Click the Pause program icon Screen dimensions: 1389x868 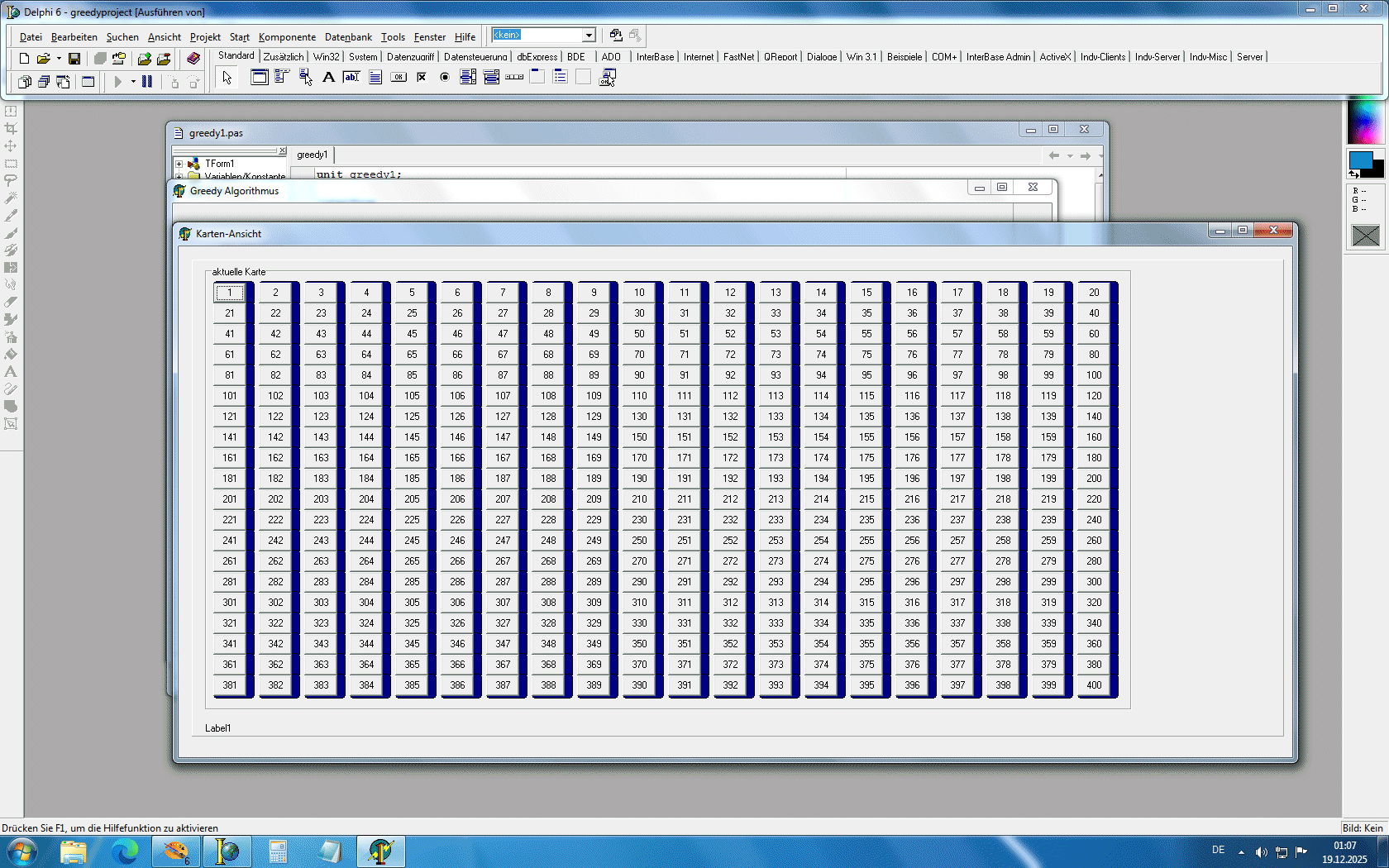(x=147, y=82)
